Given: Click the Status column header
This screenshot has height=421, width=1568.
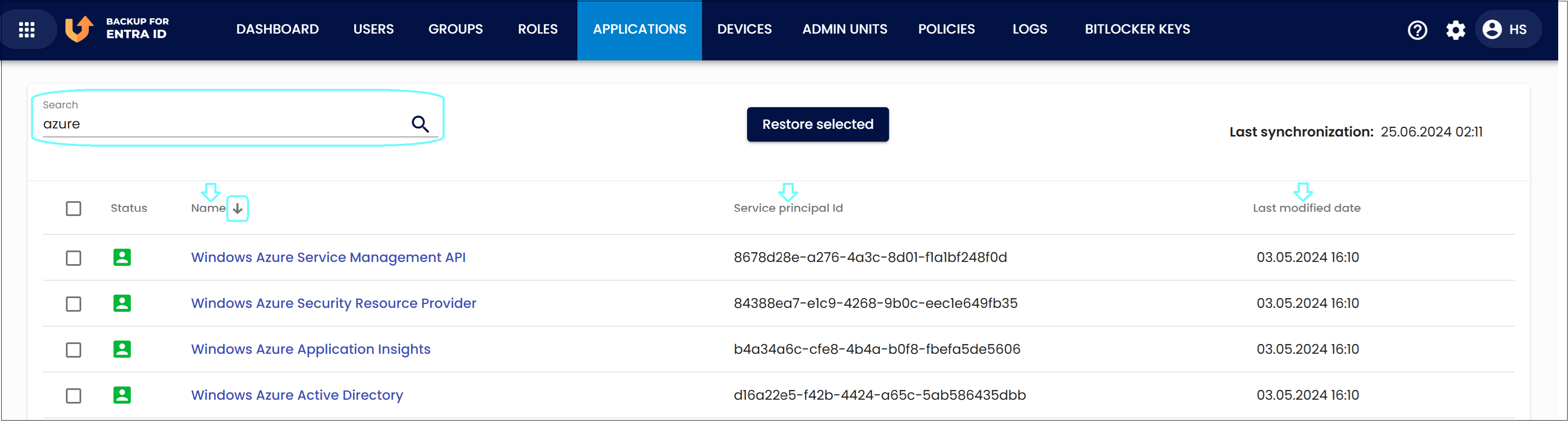Looking at the screenshot, I should [x=129, y=208].
